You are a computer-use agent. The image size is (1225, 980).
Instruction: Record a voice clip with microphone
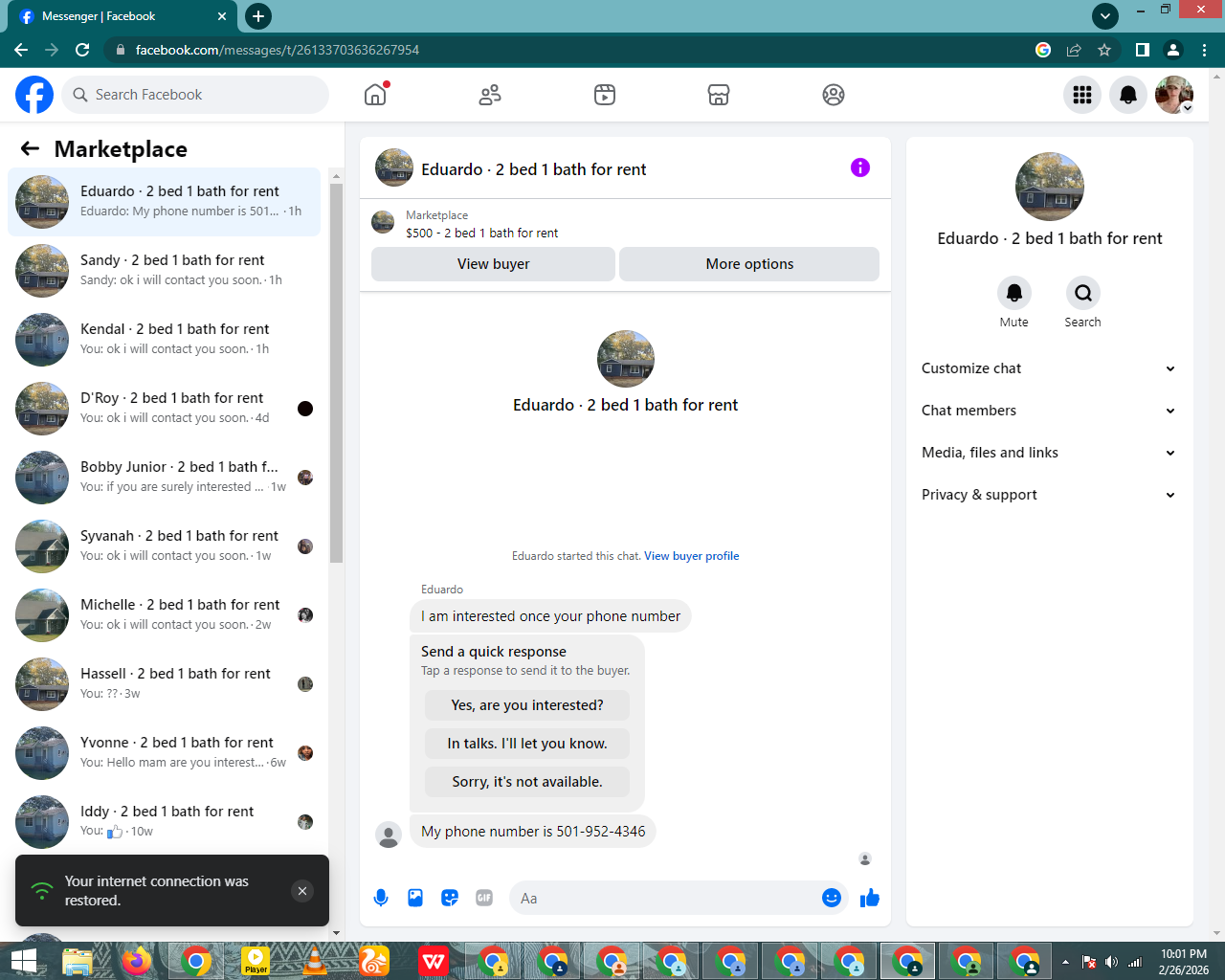click(381, 898)
